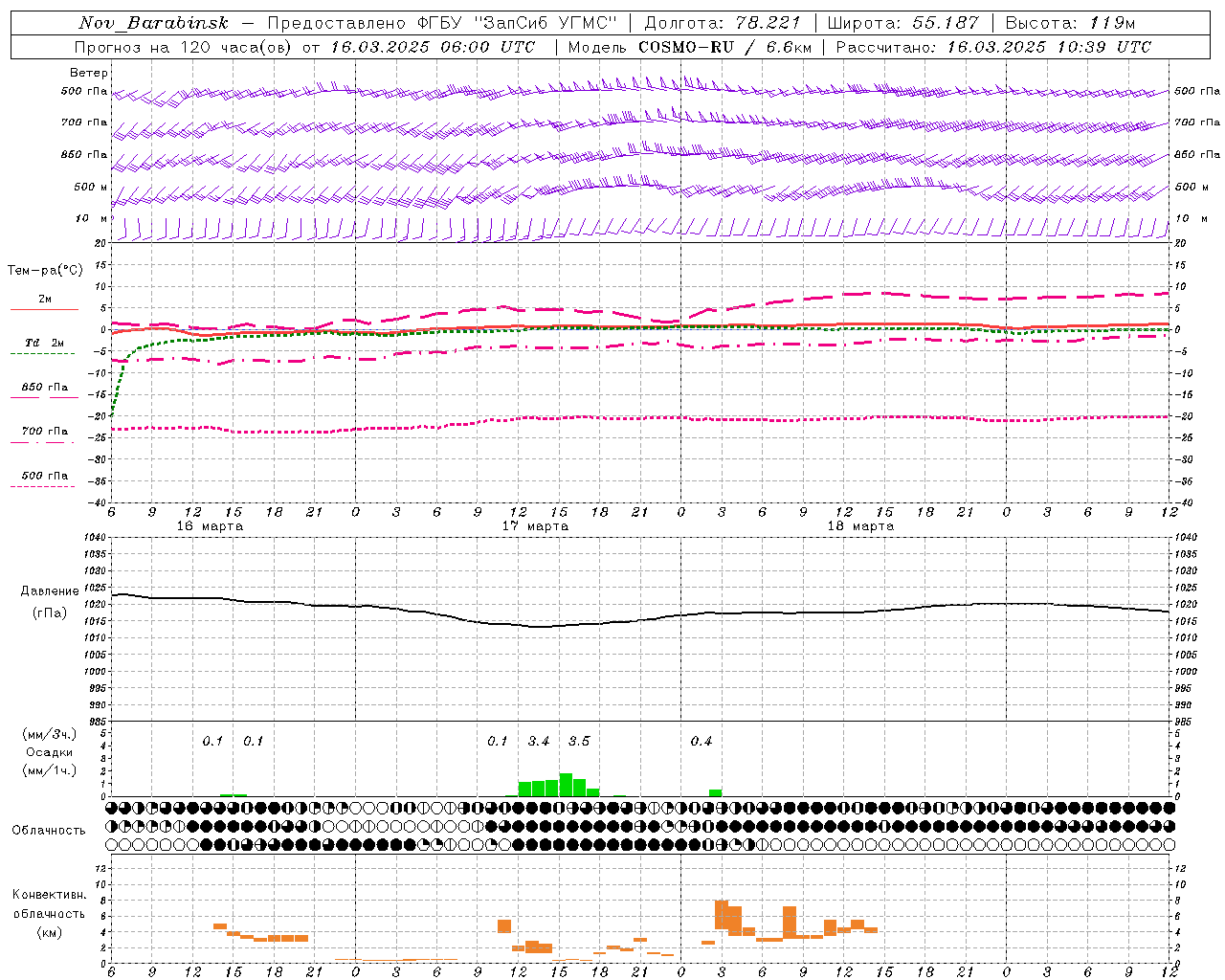1225x980 pixels.
Task: Select the 16.03.2025 06:00 UTC forecast start time
Action: click(x=433, y=47)
